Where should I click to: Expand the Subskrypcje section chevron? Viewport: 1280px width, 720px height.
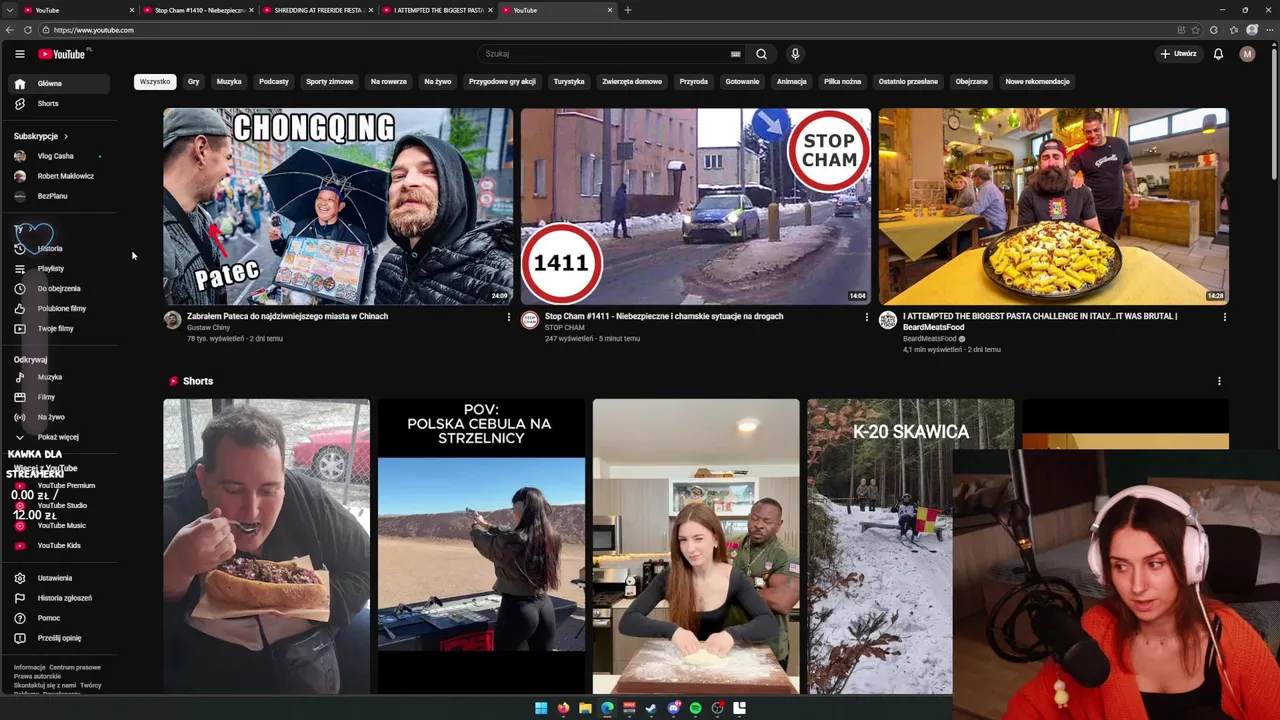(x=66, y=136)
